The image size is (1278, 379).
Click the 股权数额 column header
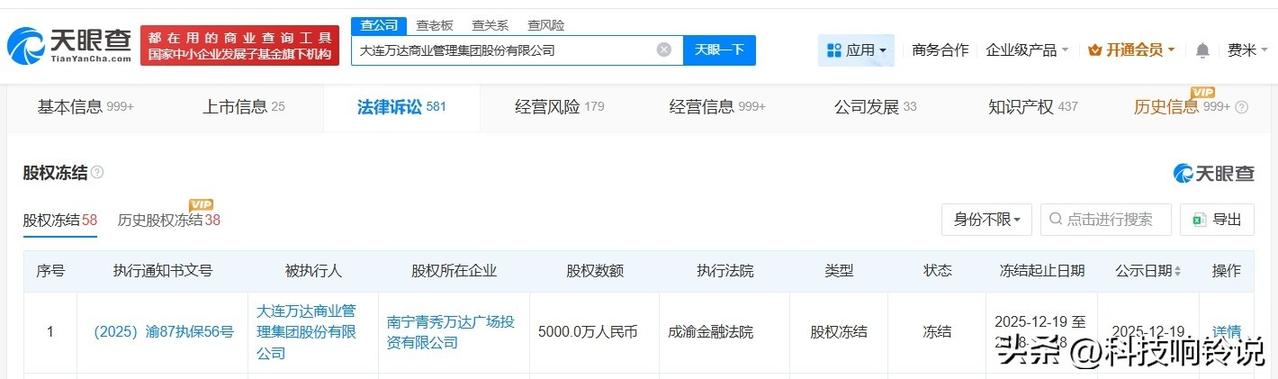(x=595, y=271)
